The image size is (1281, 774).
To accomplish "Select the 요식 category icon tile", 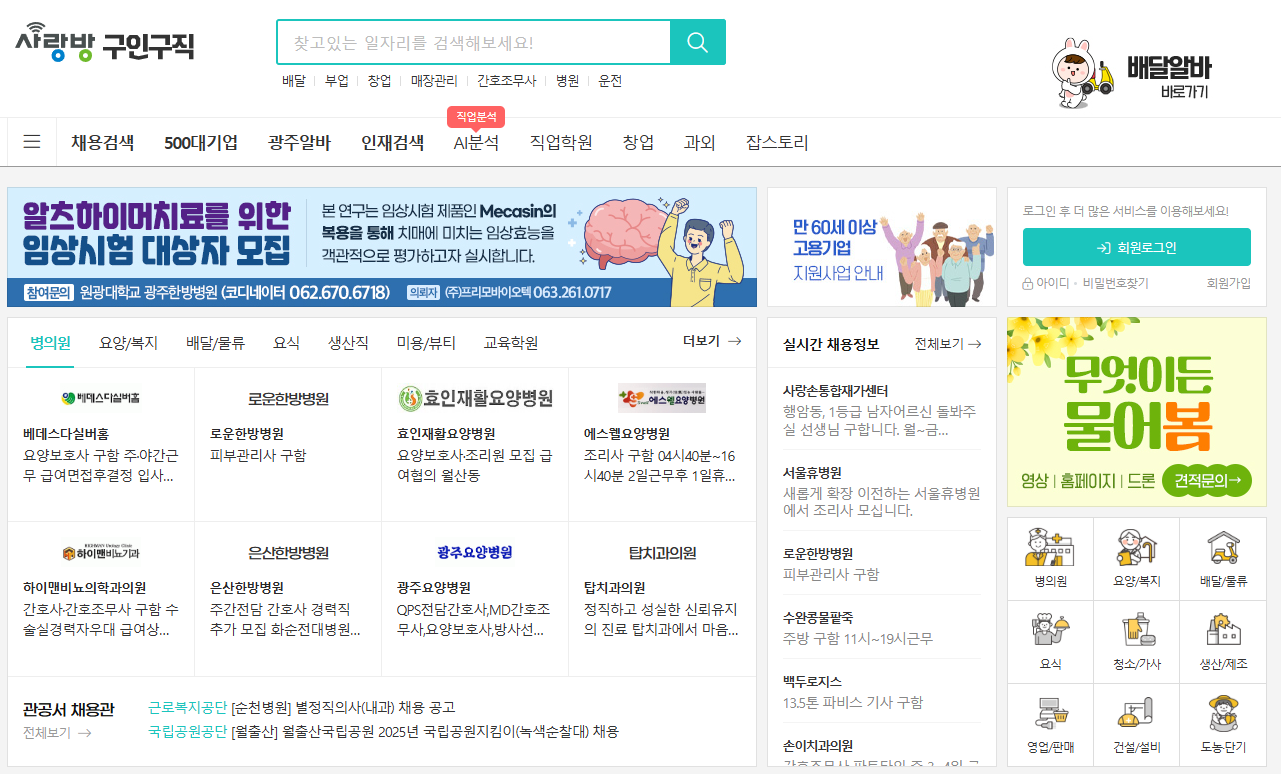I will point(1050,641).
